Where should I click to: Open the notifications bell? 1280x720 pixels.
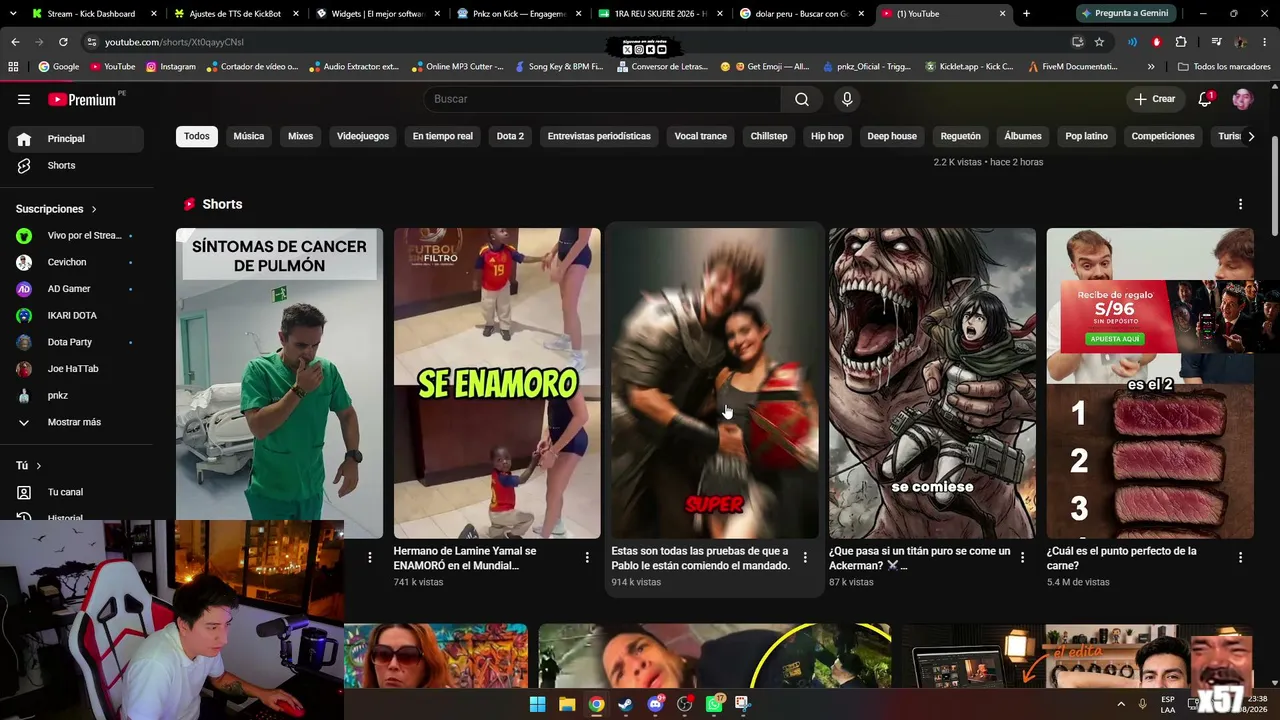(x=1205, y=99)
